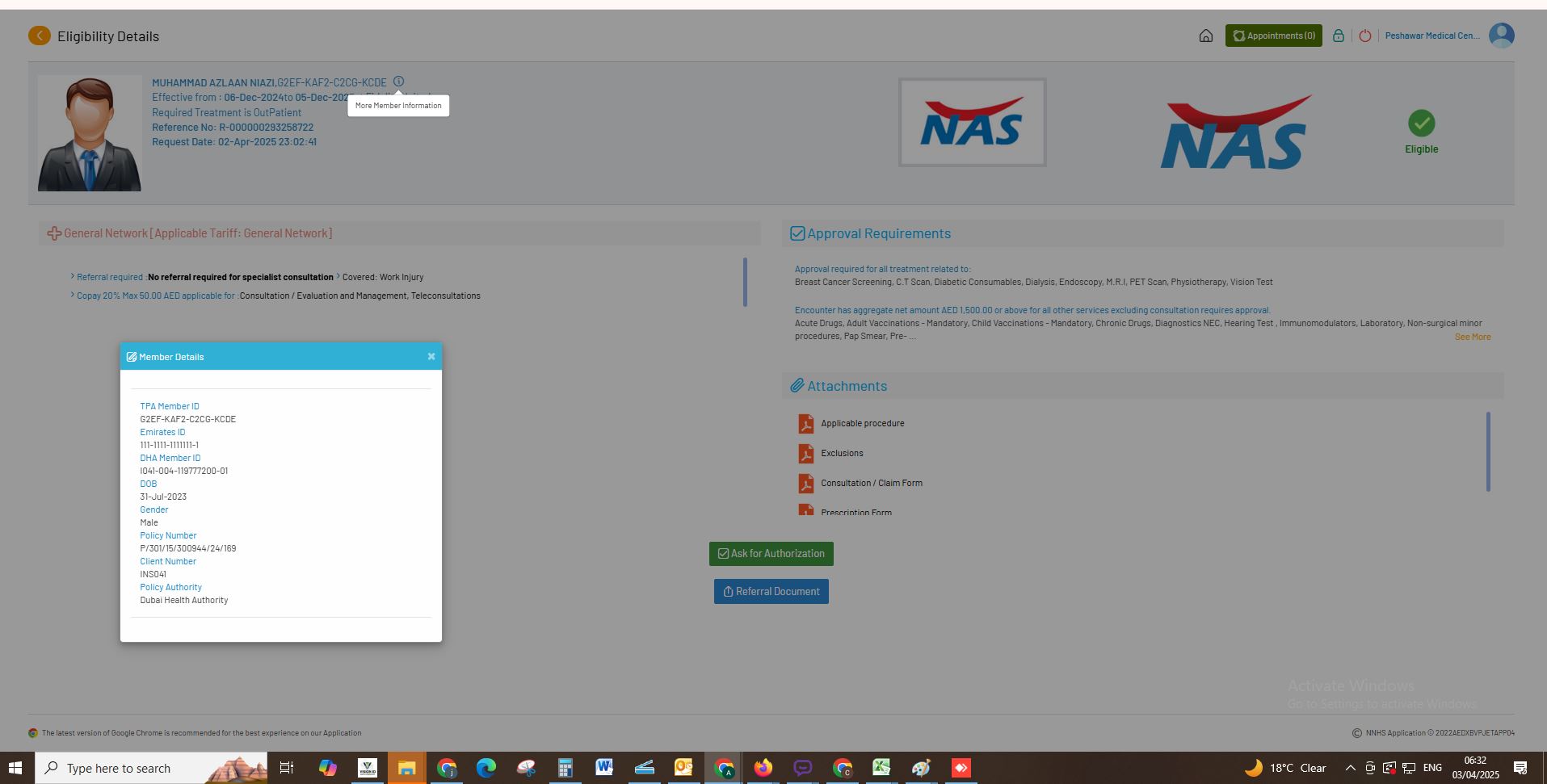Open Microsoft Word from the taskbar

coord(604,768)
